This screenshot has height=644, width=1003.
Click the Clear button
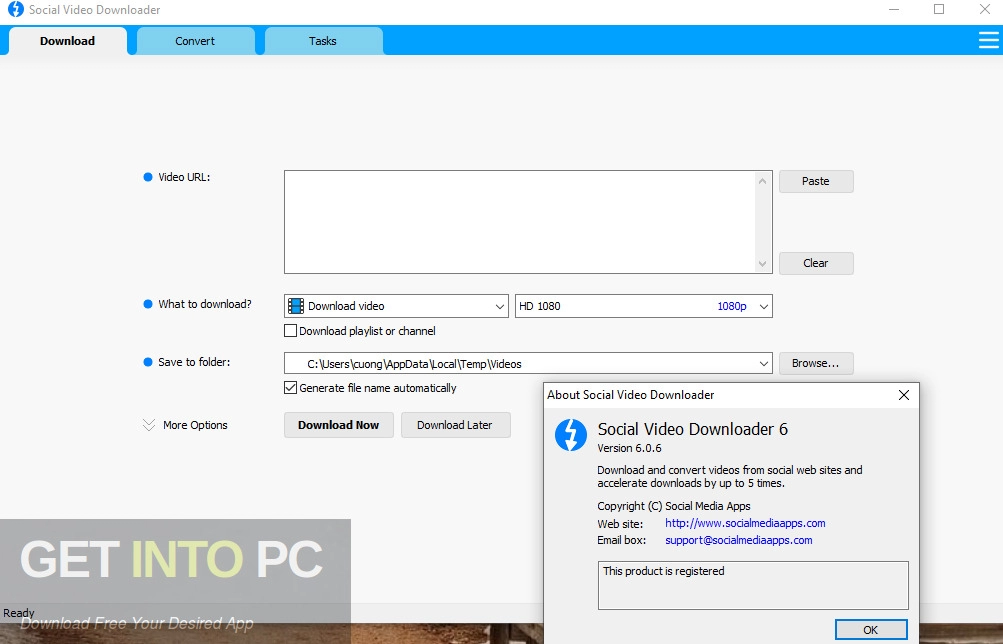coord(816,263)
